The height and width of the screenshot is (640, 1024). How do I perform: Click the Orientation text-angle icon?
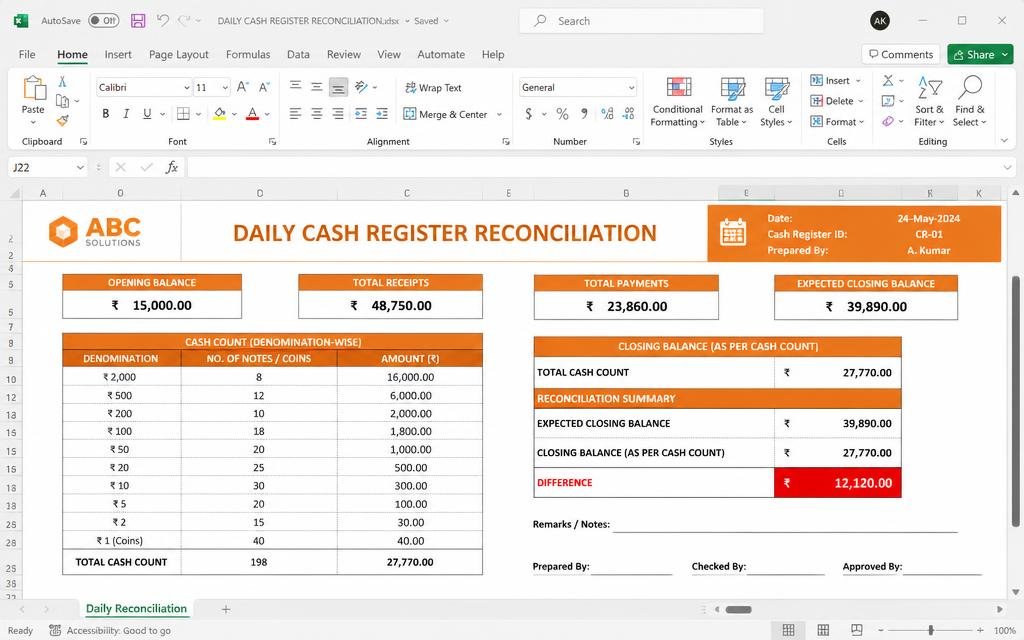coord(361,87)
